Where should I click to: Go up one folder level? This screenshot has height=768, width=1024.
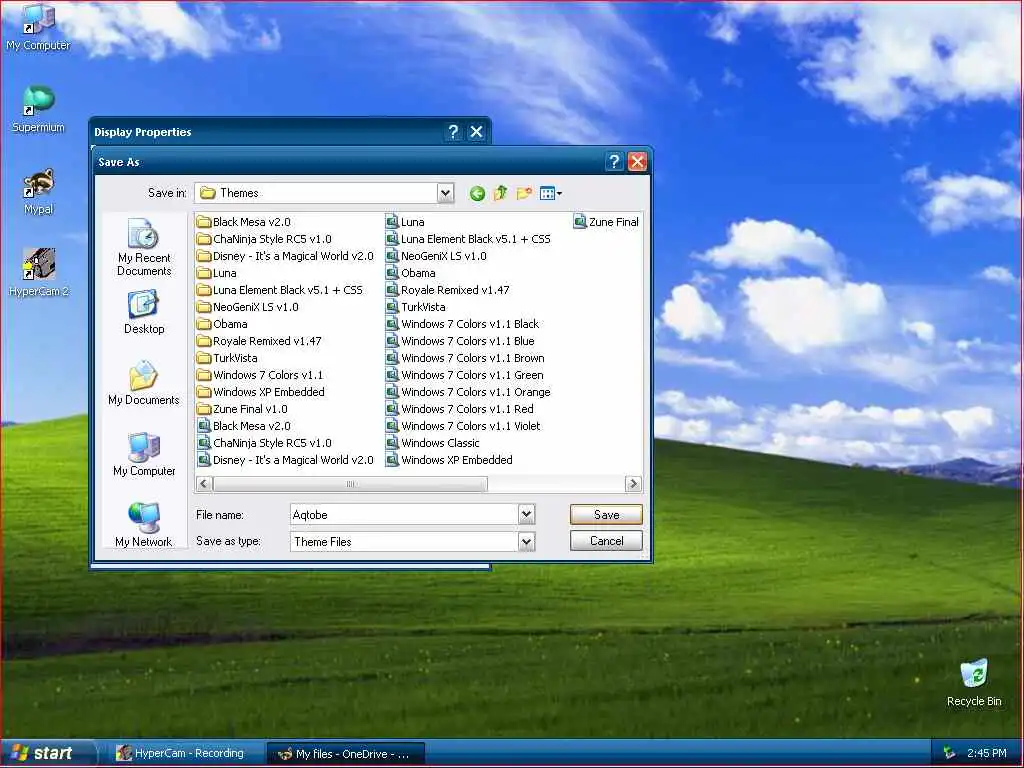500,193
